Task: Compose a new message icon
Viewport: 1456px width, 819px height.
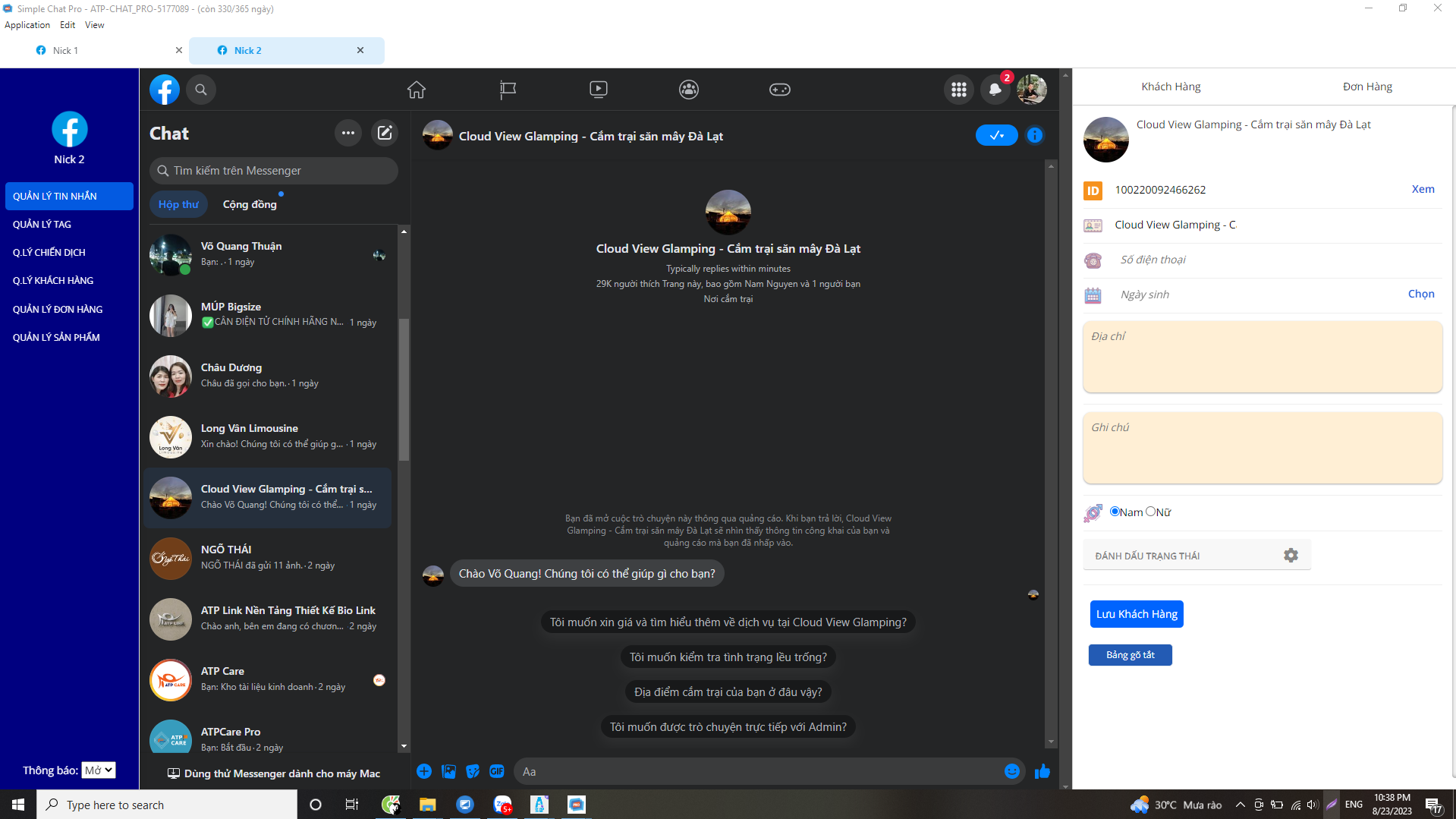Action: (x=385, y=133)
